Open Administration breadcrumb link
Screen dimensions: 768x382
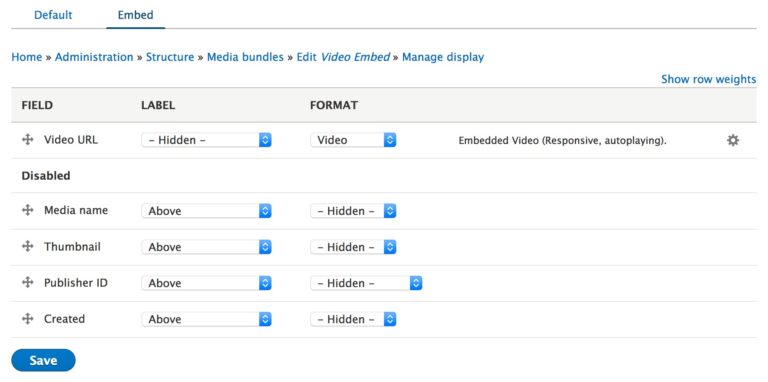click(x=94, y=57)
